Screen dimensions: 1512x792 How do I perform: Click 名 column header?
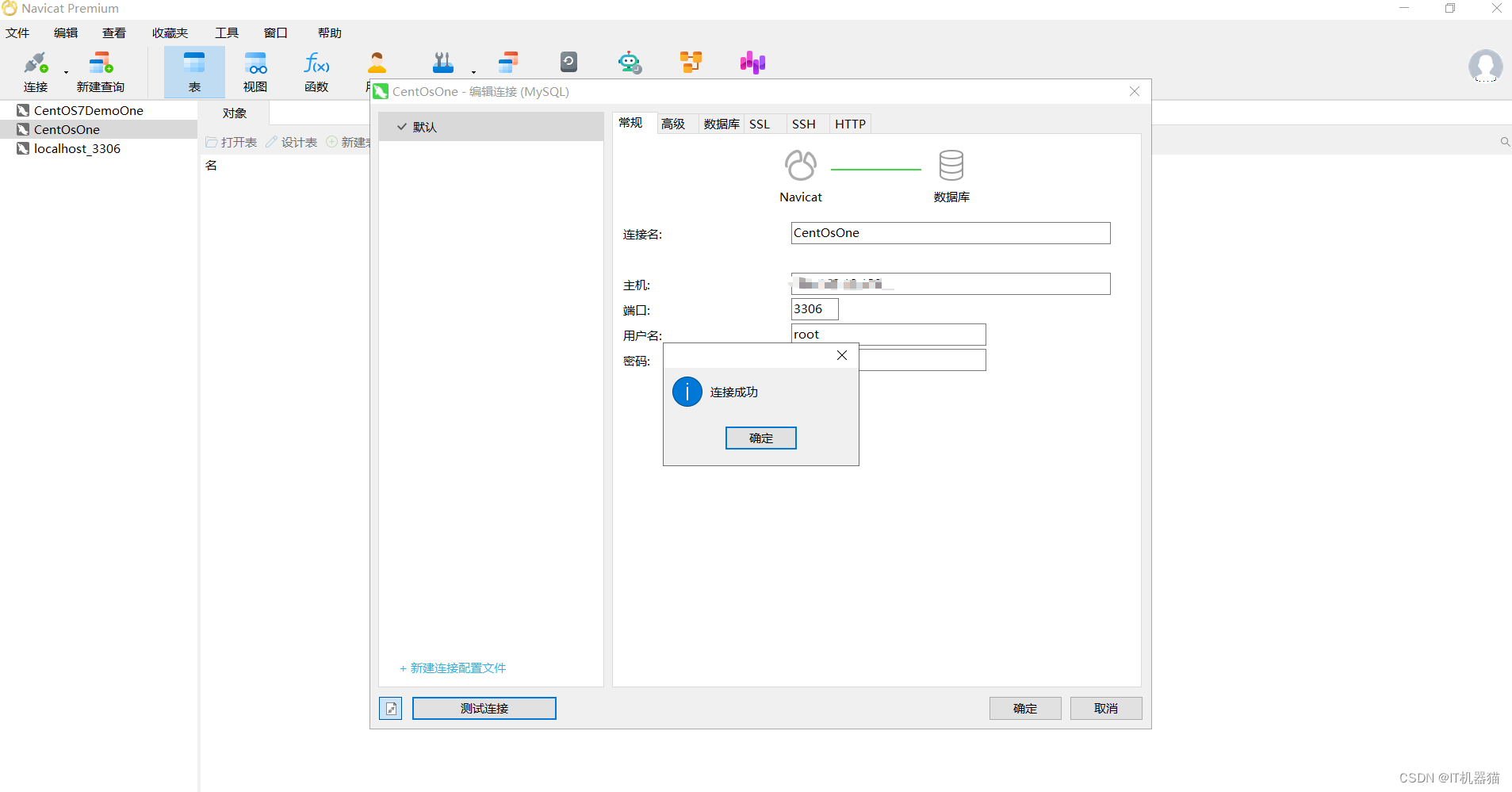(211, 165)
